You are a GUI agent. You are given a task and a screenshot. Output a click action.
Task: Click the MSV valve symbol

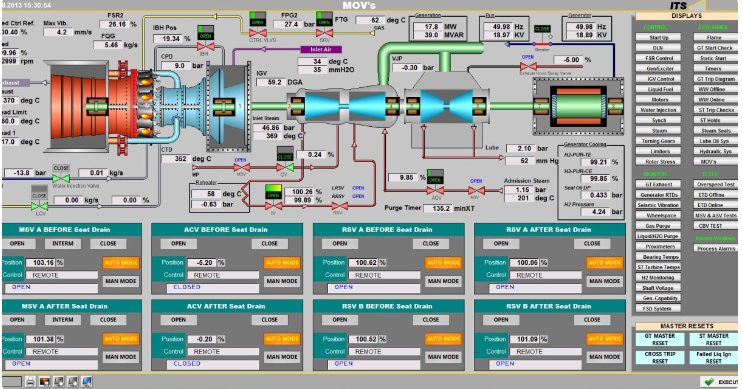tap(241, 168)
